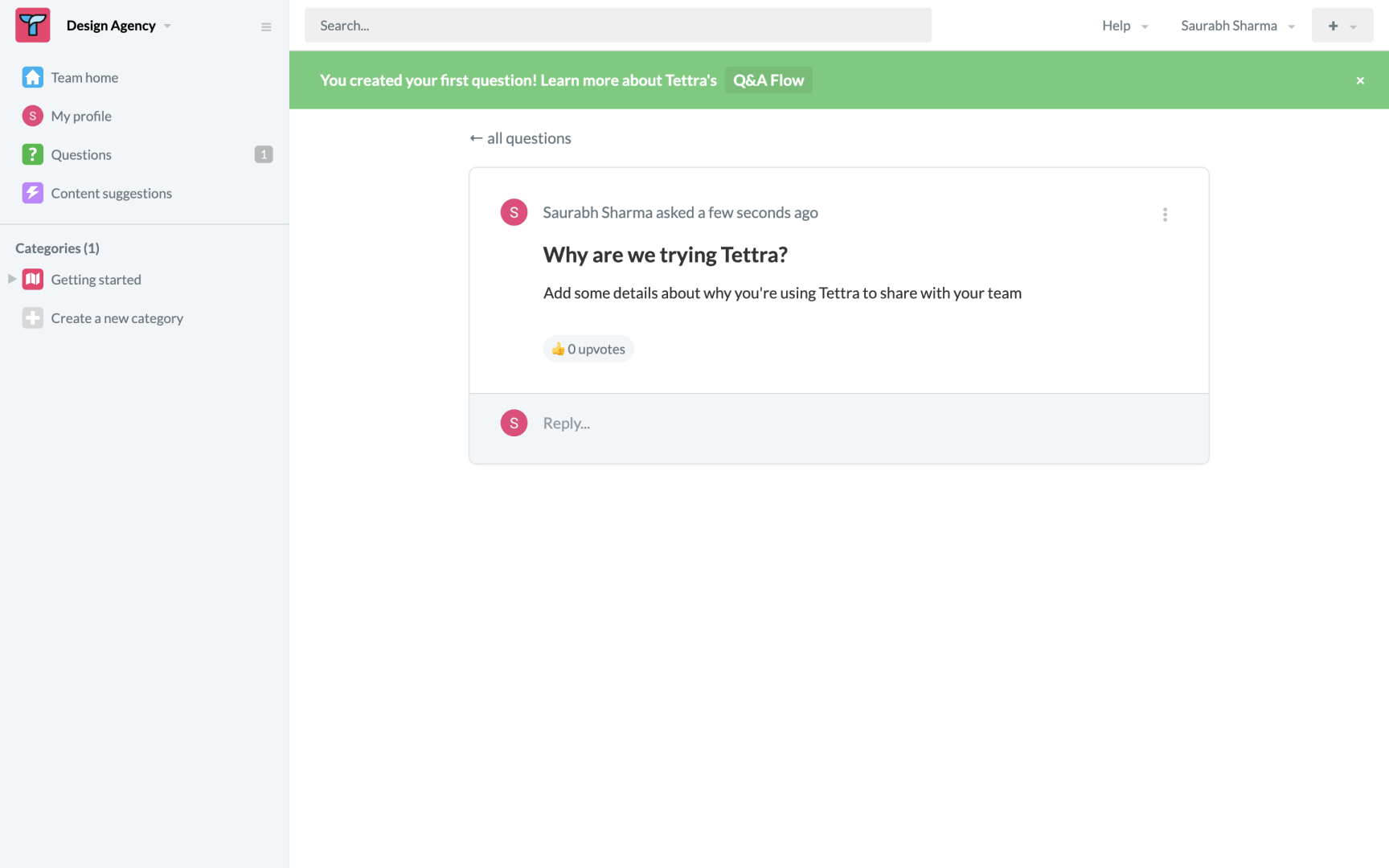Open the Saurabh Sharma account menu
Viewport: 1389px width, 868px height.
1238,26
